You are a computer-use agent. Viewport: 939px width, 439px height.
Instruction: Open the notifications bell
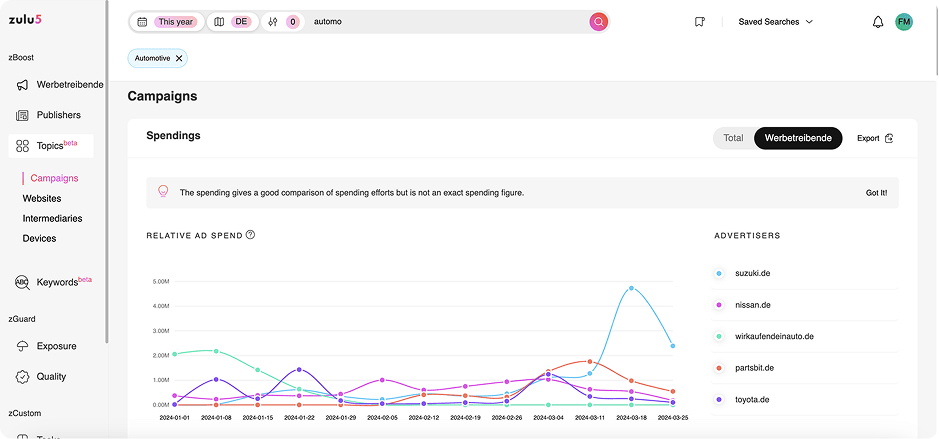click(x=878, y=22)
